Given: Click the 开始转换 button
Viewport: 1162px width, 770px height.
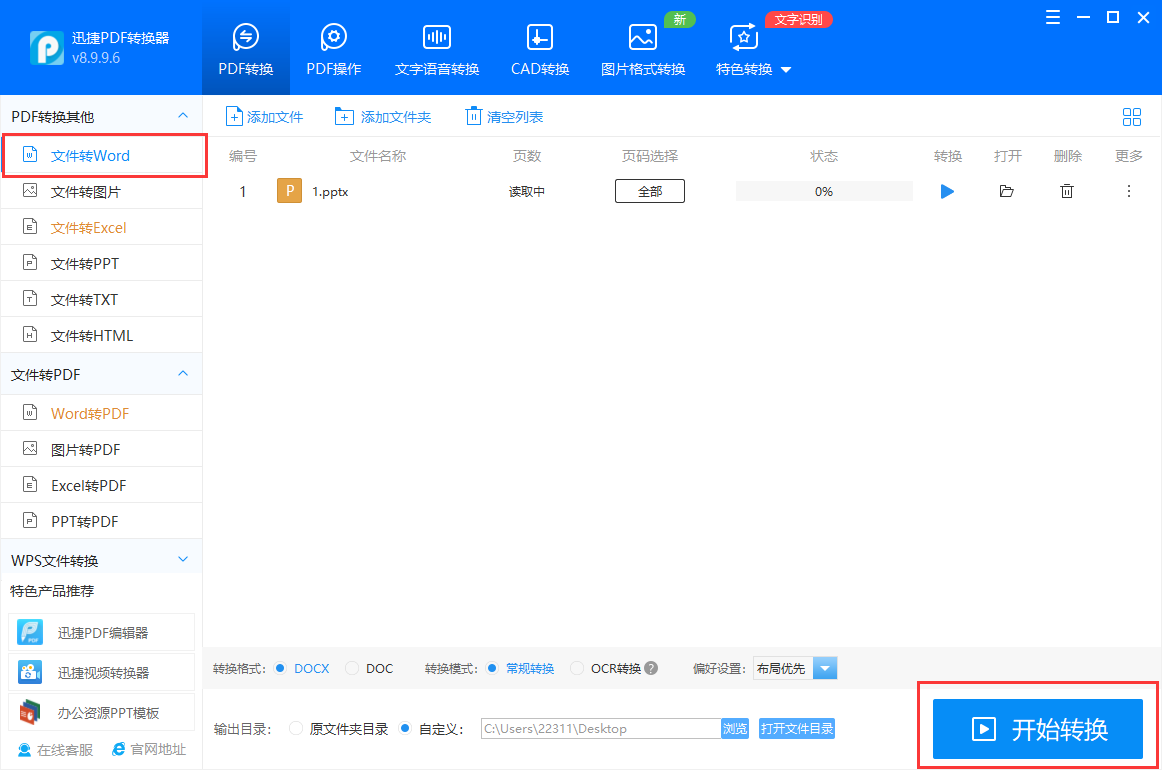Looking at the screenshot, I should pyautogui.click(x=1038, y=729).
